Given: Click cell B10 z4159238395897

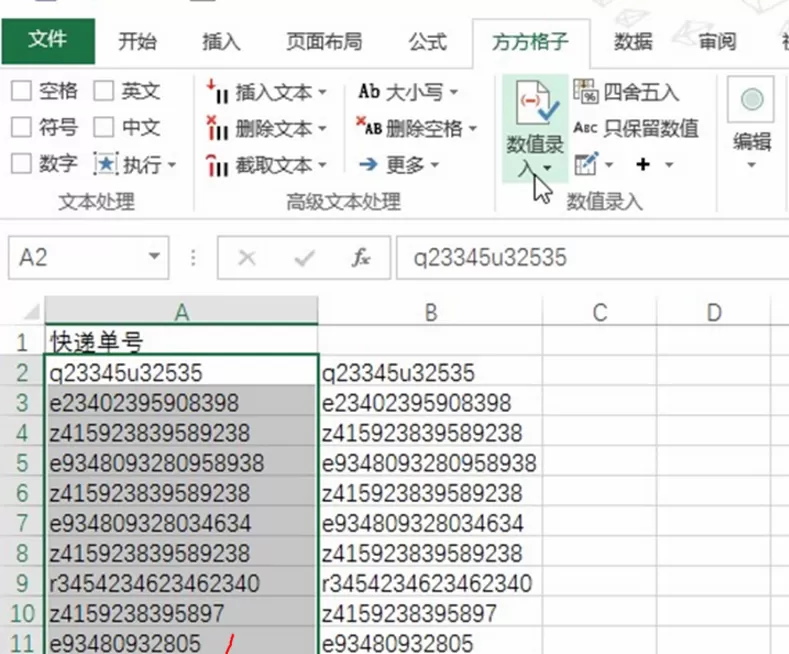Looking at the screenshot, I should (x=431, y=613).
